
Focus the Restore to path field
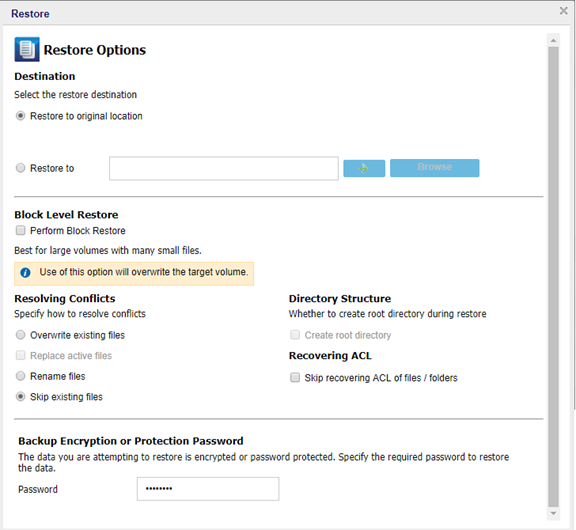[224, 169]
